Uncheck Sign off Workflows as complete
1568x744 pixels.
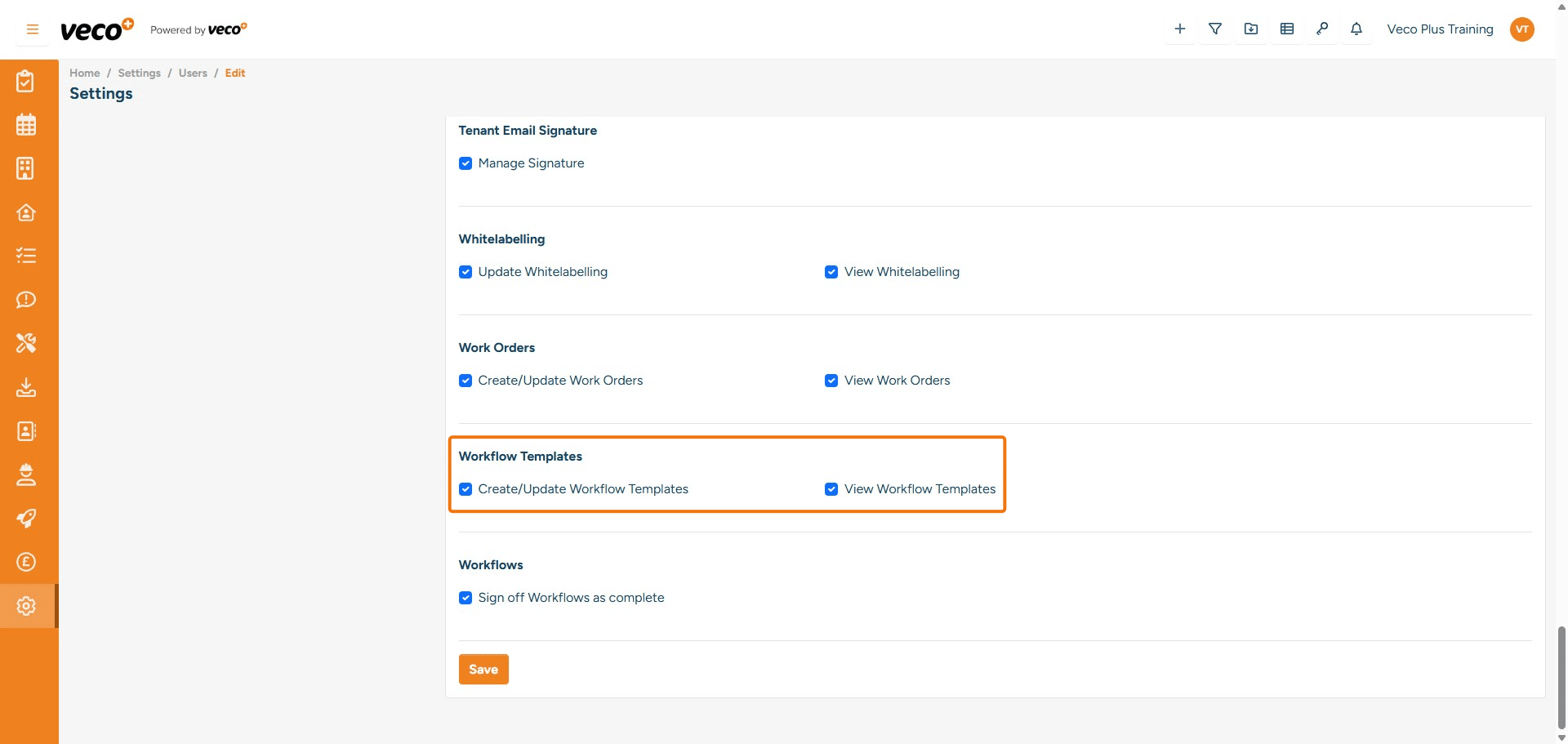pos(465,597)
